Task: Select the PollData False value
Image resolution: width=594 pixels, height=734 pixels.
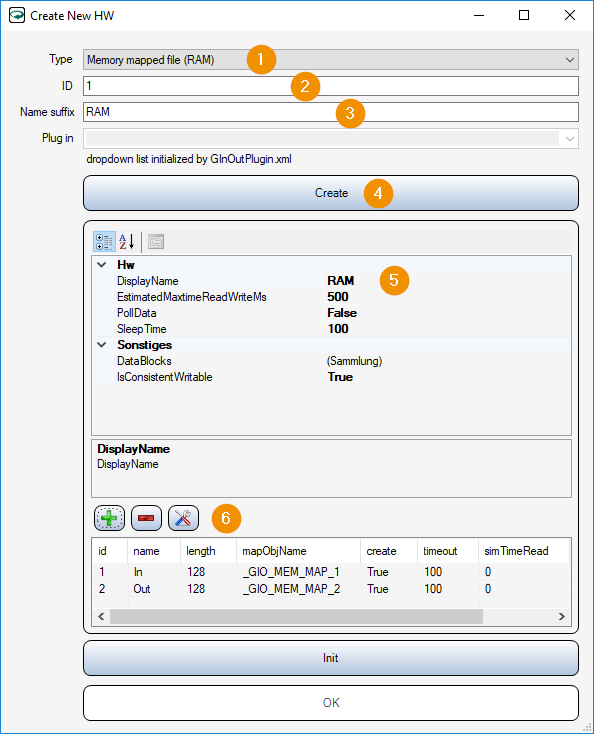Action: point(342,313)
